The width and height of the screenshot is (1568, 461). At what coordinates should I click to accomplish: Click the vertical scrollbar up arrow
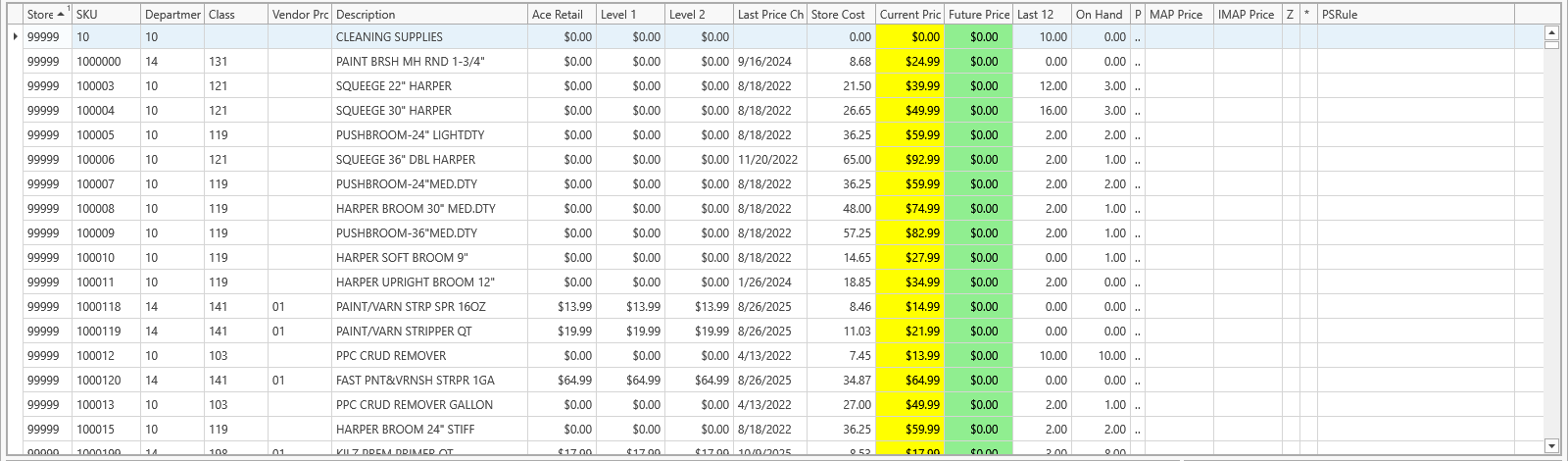coord(1551,32)
